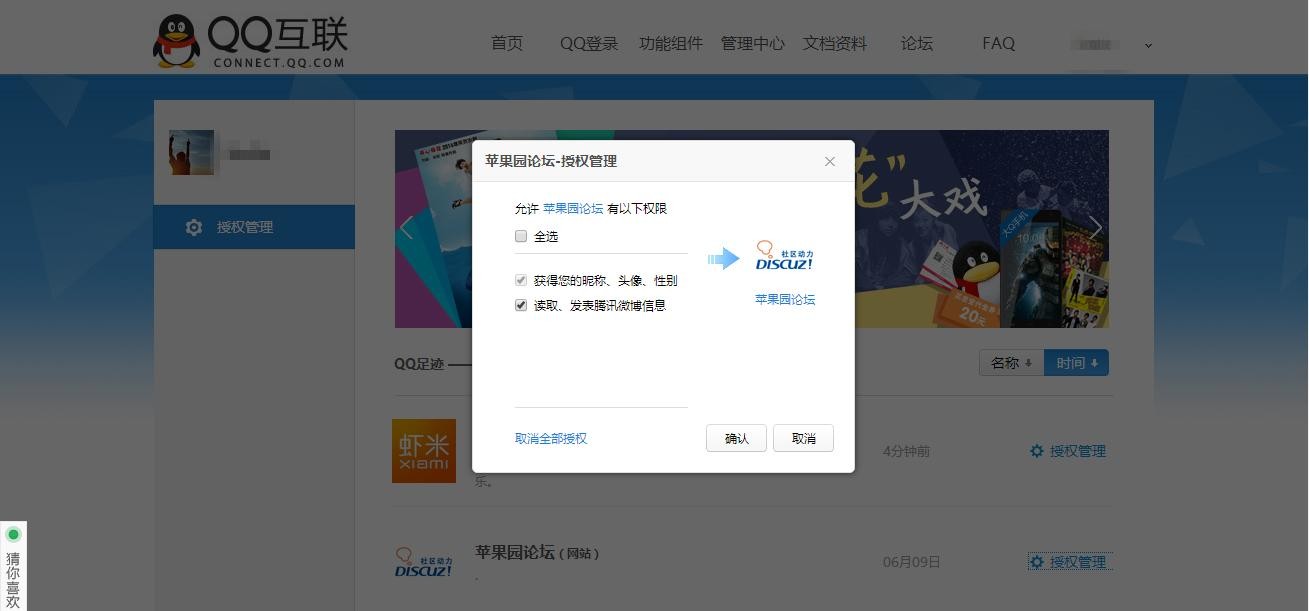Screen dimensions: 1309x611
Task: Open the 猜你喜欢 side widget
Action: point(13,566)
